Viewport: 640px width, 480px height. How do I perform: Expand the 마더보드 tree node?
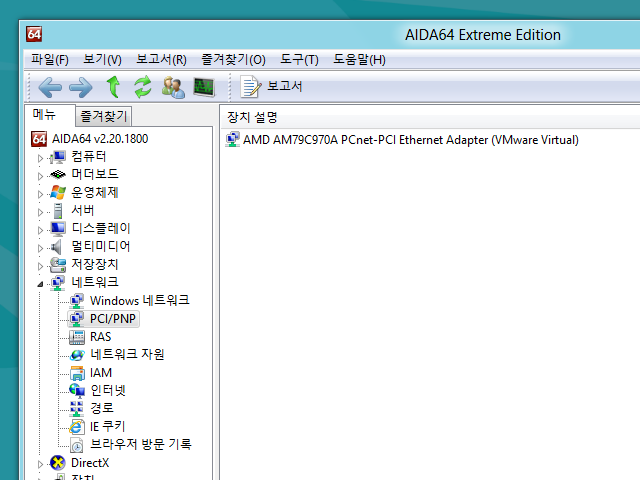(x=40, y=176)
